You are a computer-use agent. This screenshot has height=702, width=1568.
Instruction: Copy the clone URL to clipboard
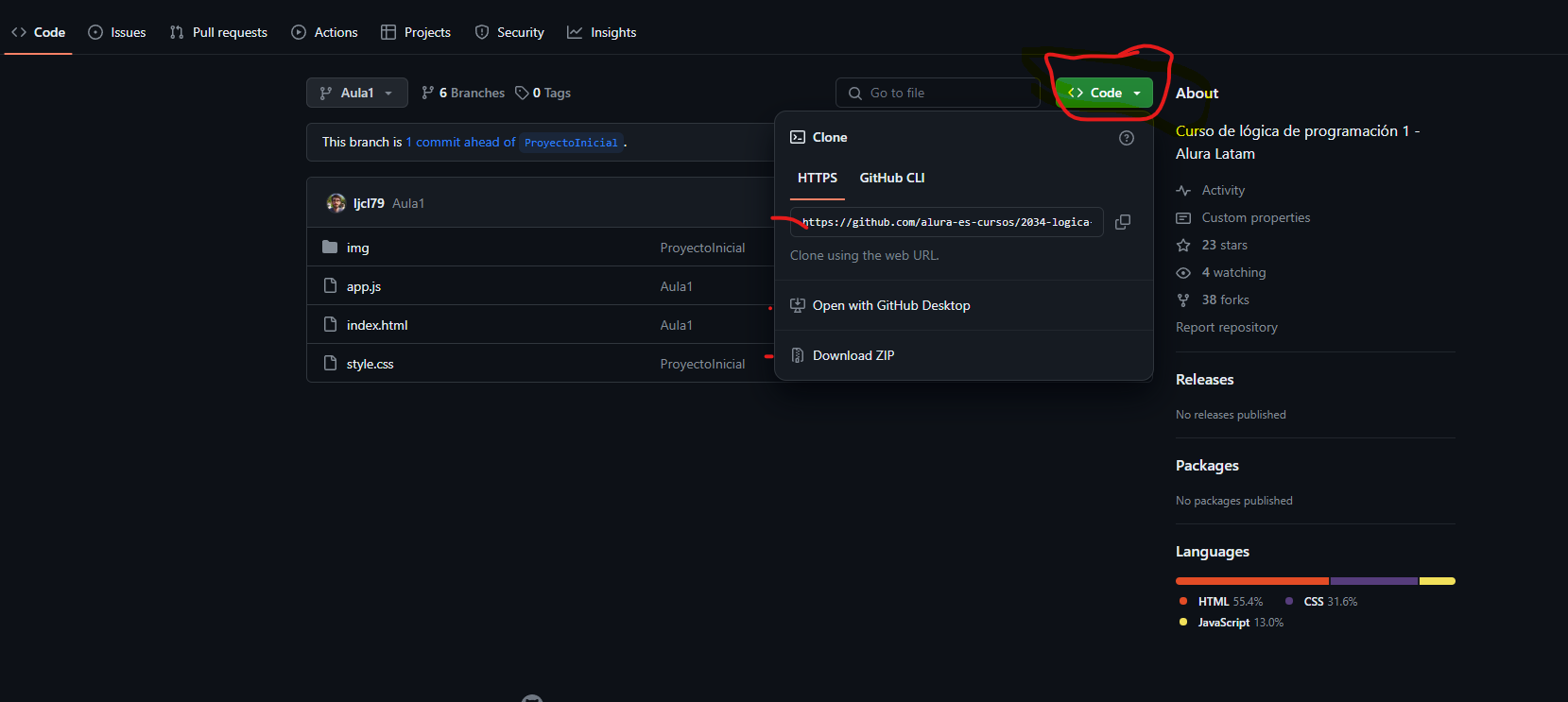tap(1123, 222)
